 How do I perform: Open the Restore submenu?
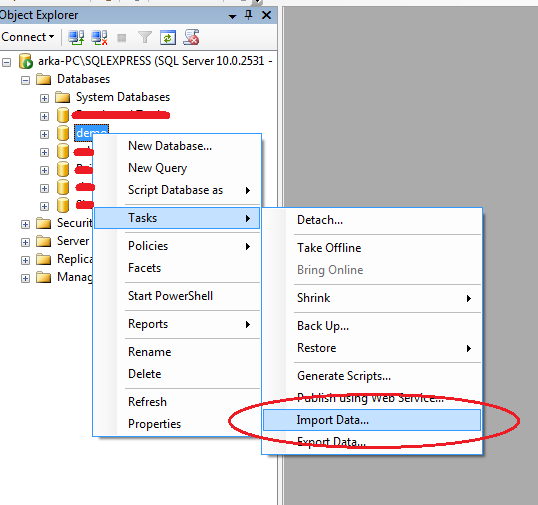point(372,348)
